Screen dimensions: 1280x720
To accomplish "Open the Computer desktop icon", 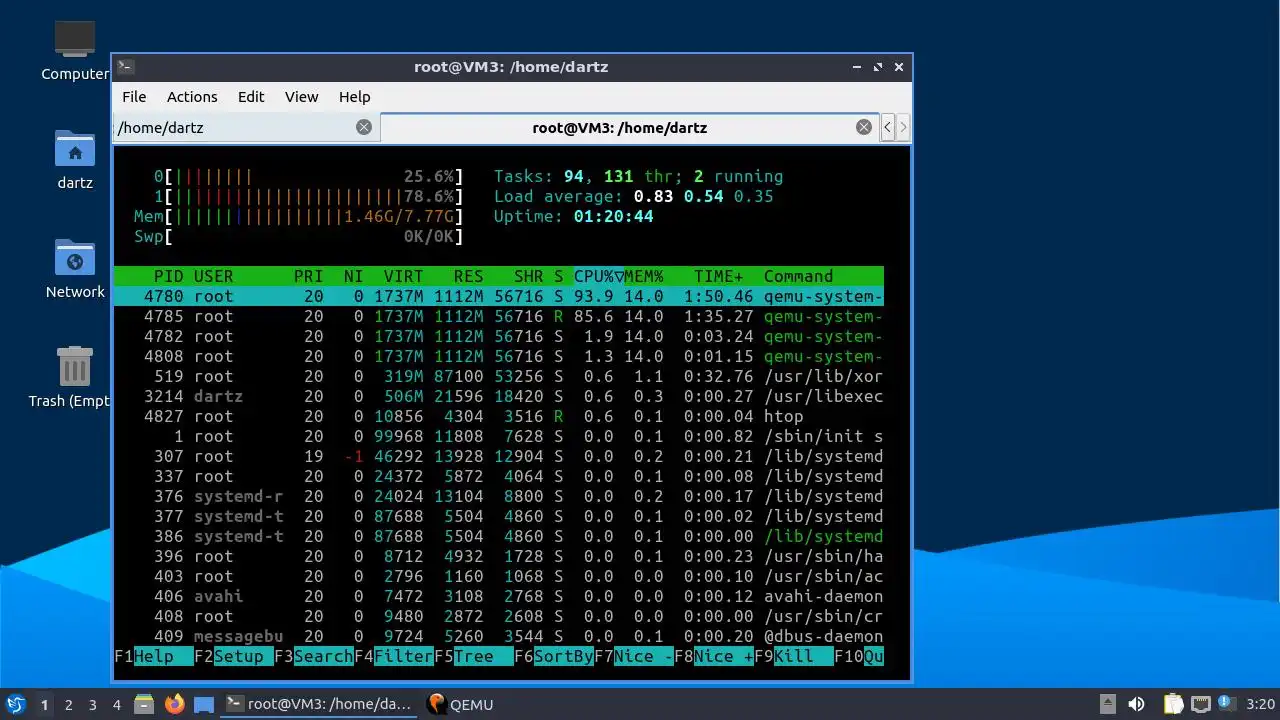I will [x=75, y=40].
